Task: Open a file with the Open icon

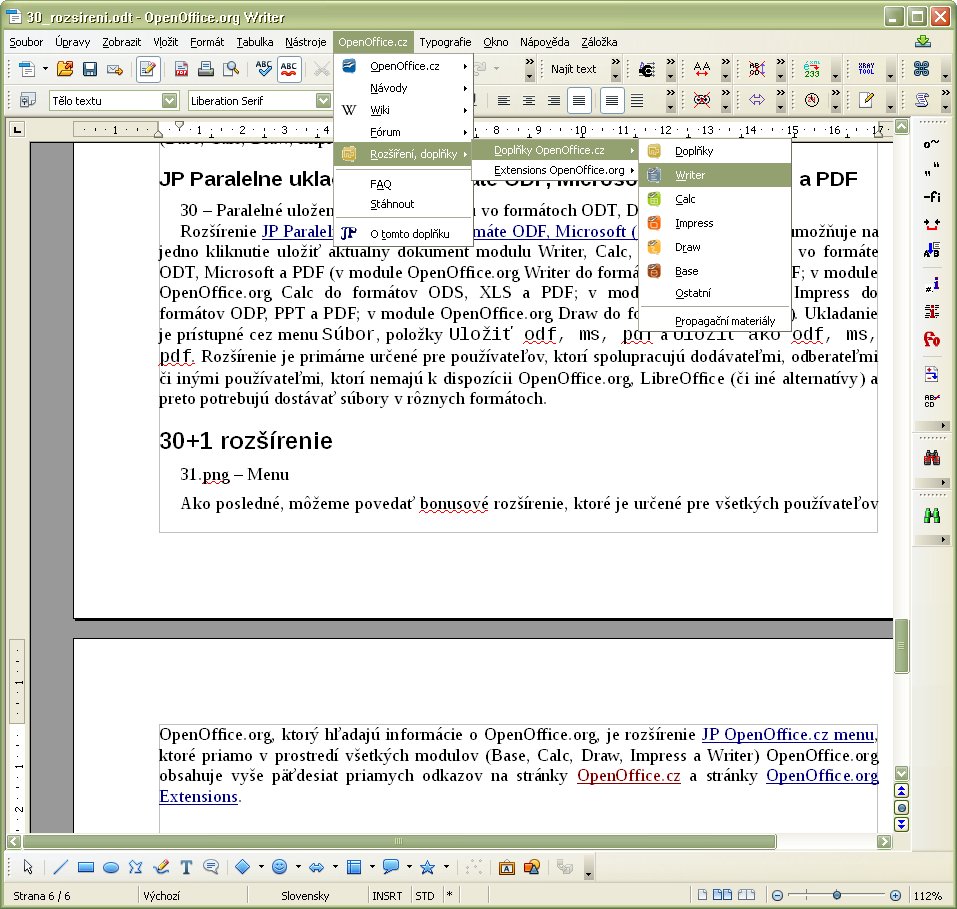Action: click(65, 69)
